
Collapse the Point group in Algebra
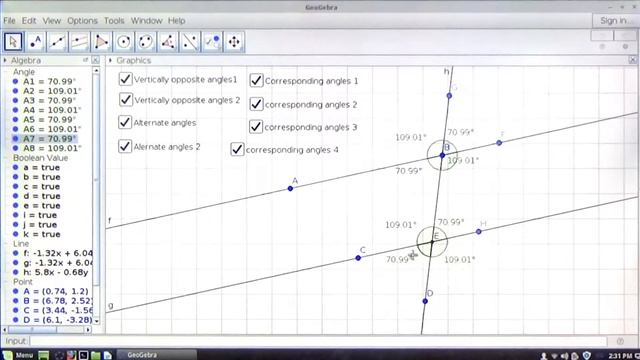[x=7, y=282]
